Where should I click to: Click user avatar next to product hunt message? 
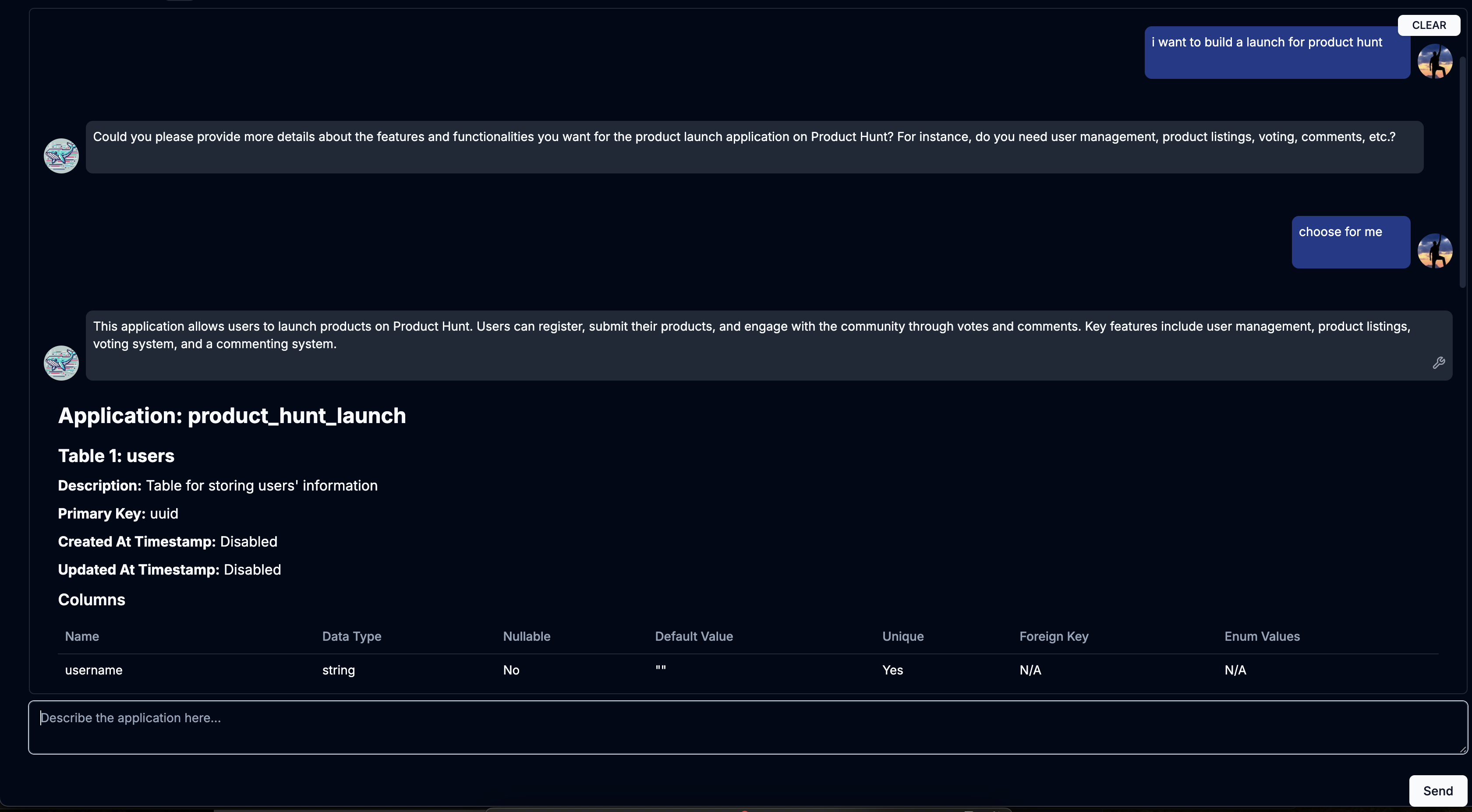pos(1434,61)
